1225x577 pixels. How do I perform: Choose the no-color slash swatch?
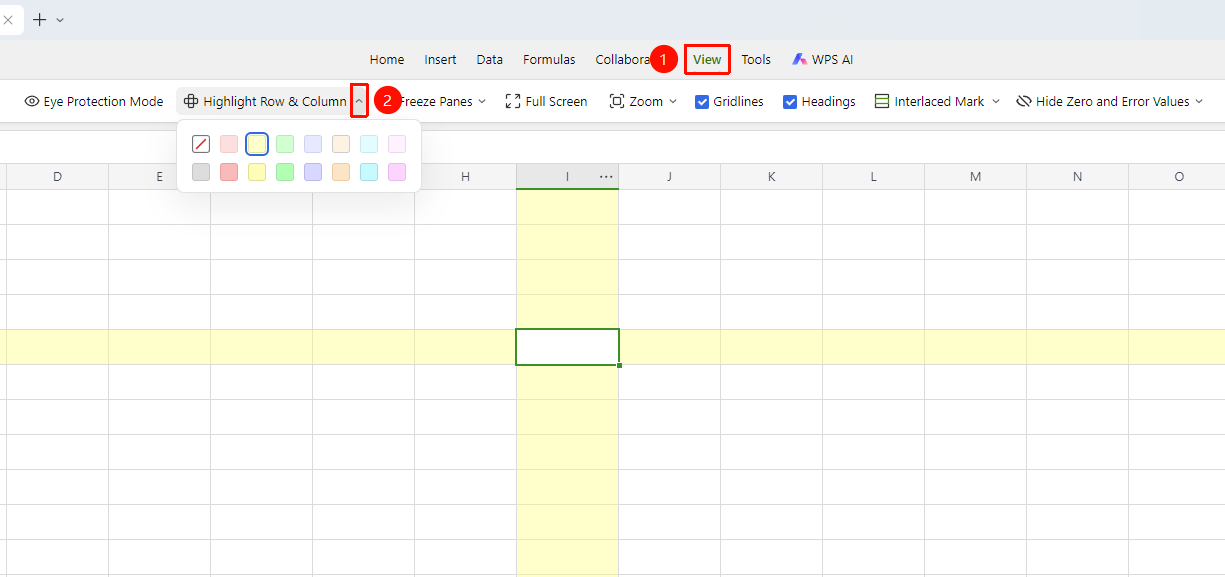[201, 144]
